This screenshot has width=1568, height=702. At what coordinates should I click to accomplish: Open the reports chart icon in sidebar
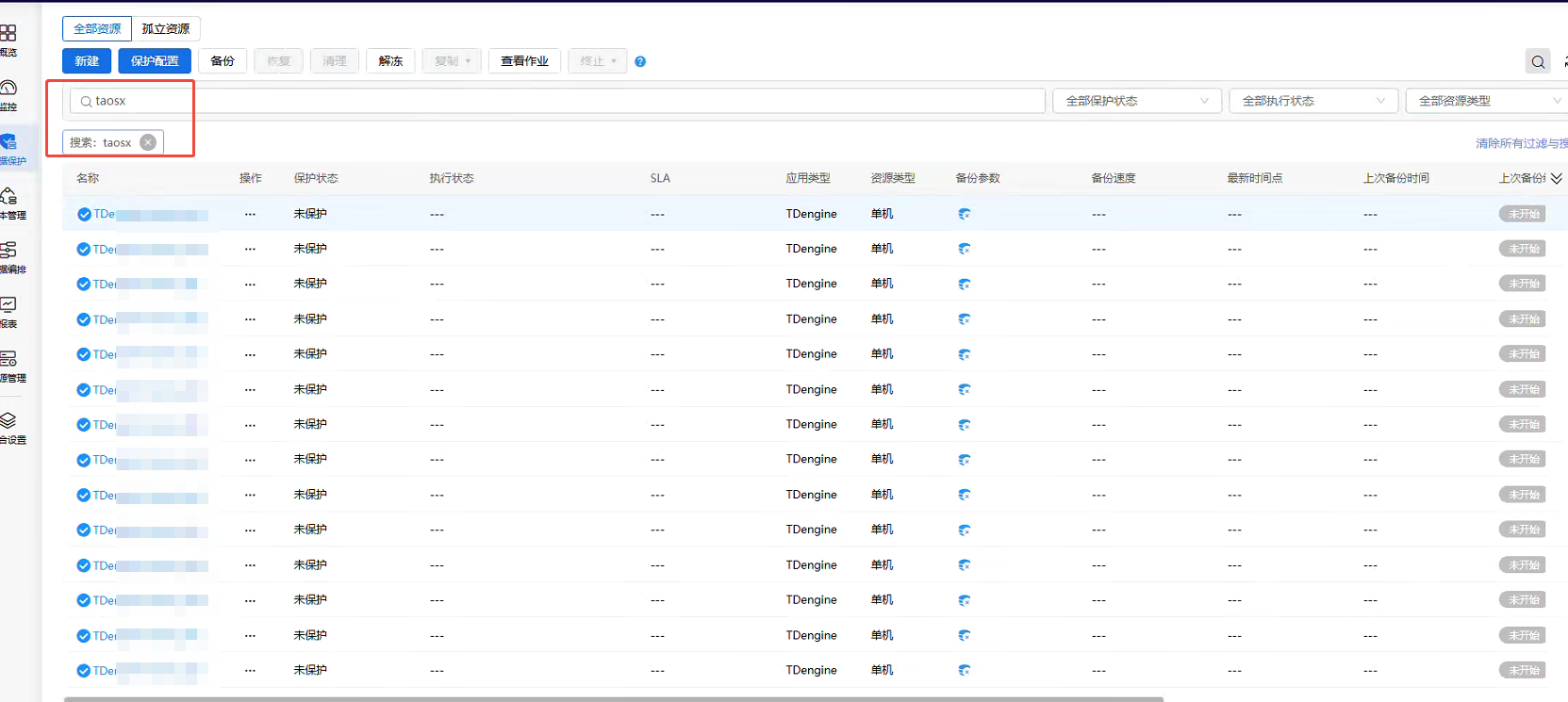[x=8, y=304]
